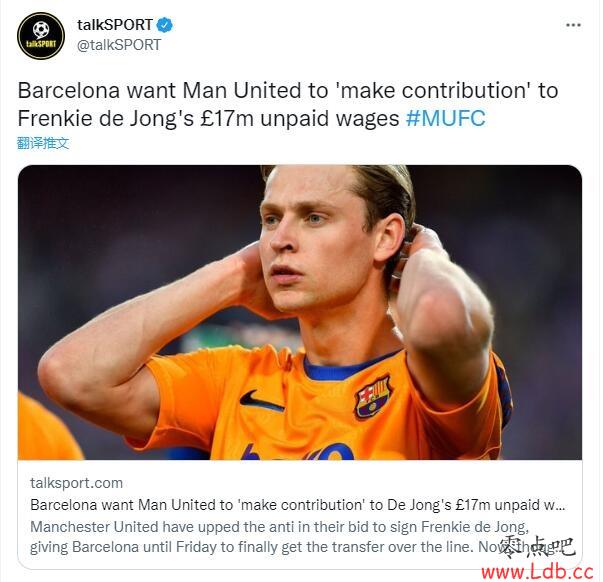The width and height of the screenshot is (603, 582).
Task: Click the blue sponsor lettering on the shirt bottom
Action: [x=298, y=451]
